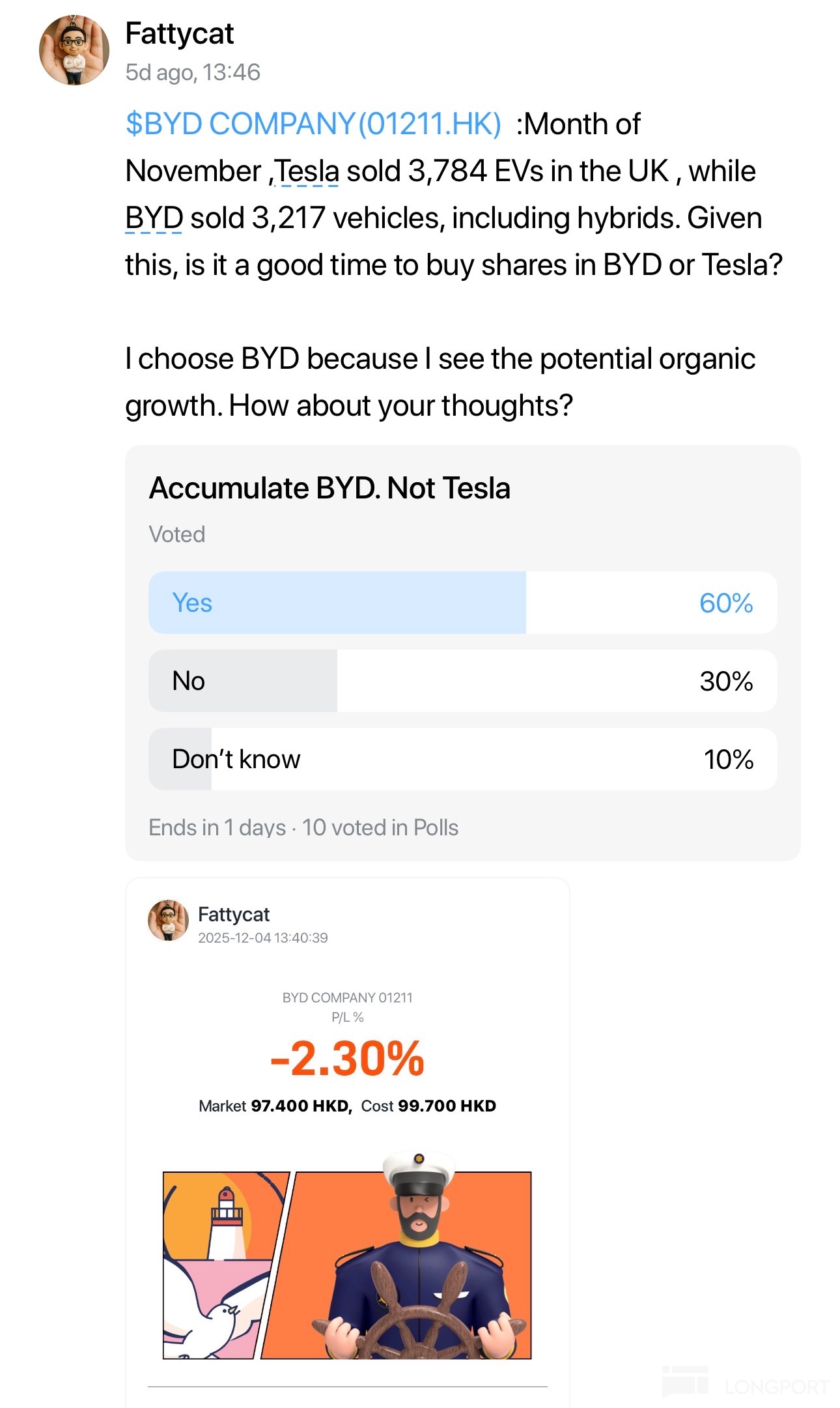This screenshot has height=1408, width=840.
Task: Open Fattycat's profile avatar at post top
Action: [74, 50]
